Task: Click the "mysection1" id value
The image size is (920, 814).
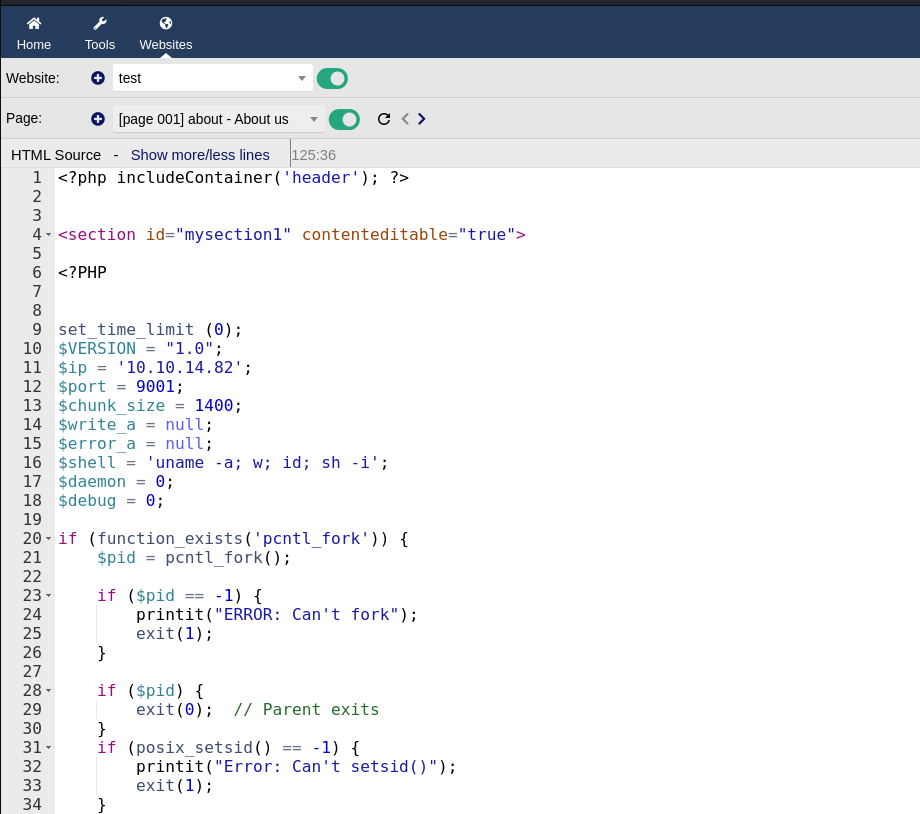Action: point(233,234)
